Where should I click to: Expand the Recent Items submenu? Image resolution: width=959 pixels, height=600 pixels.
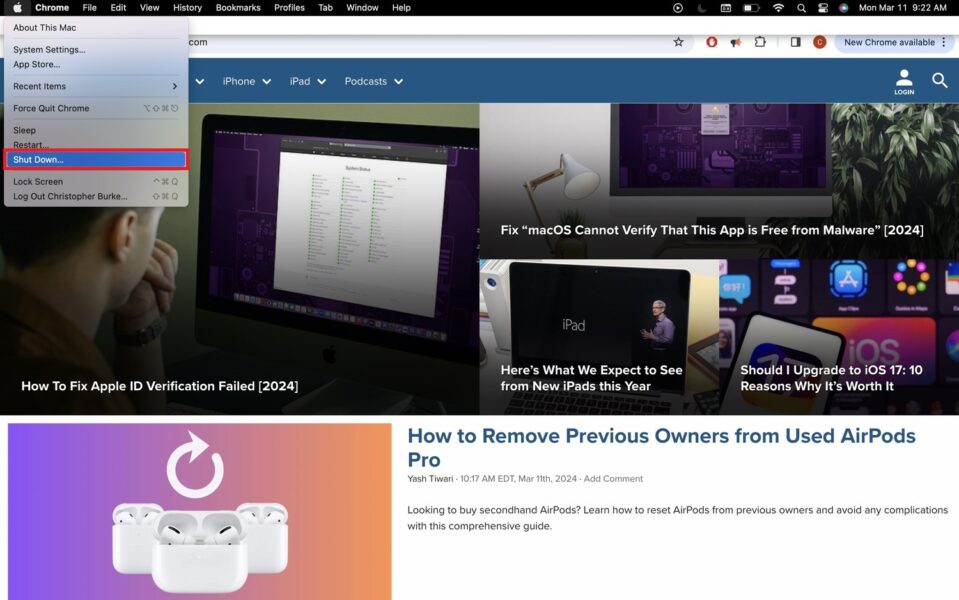coord(95,86)
